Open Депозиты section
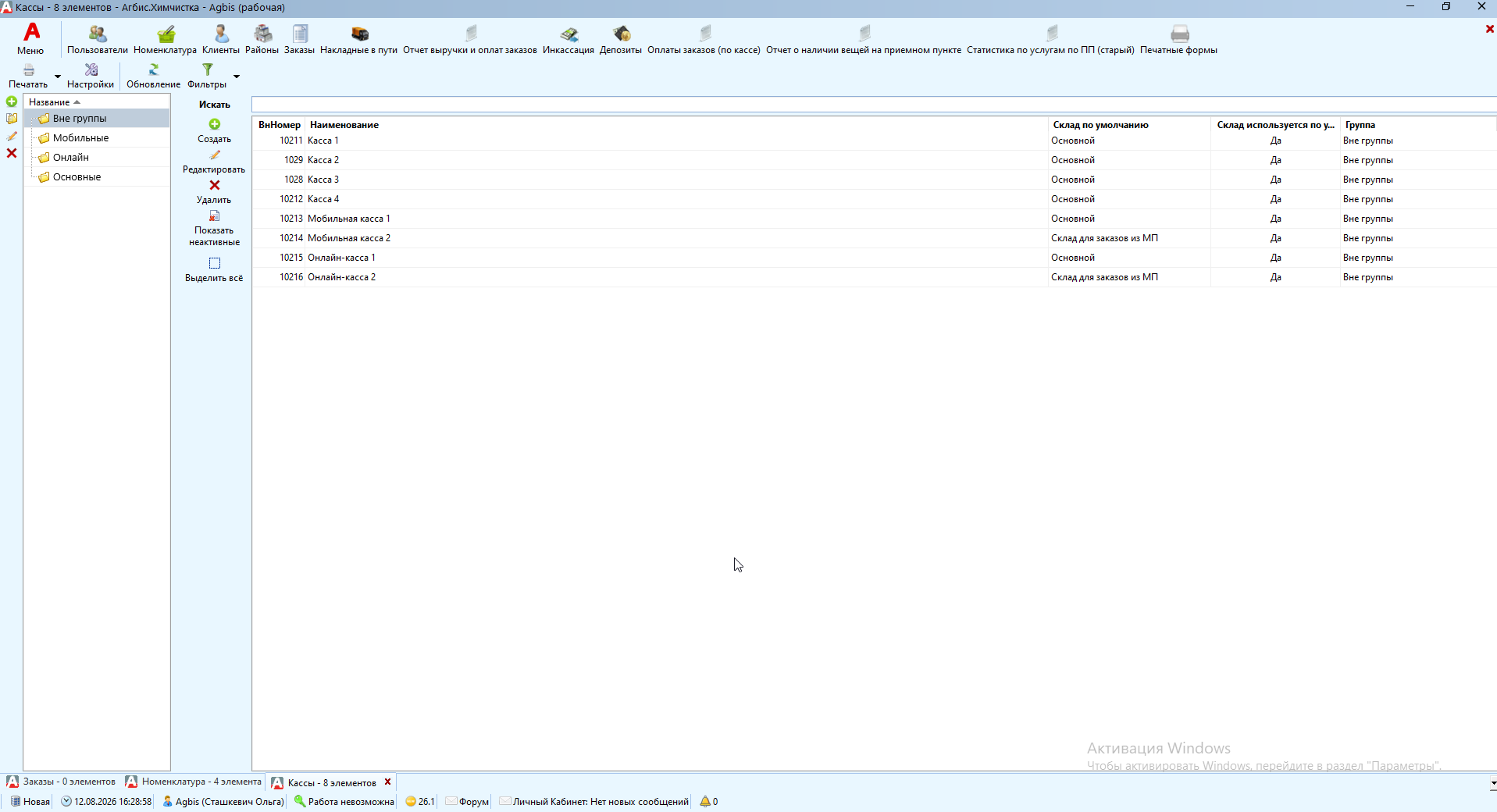The height and width of the screenshot is (812, 1497). 621,39
